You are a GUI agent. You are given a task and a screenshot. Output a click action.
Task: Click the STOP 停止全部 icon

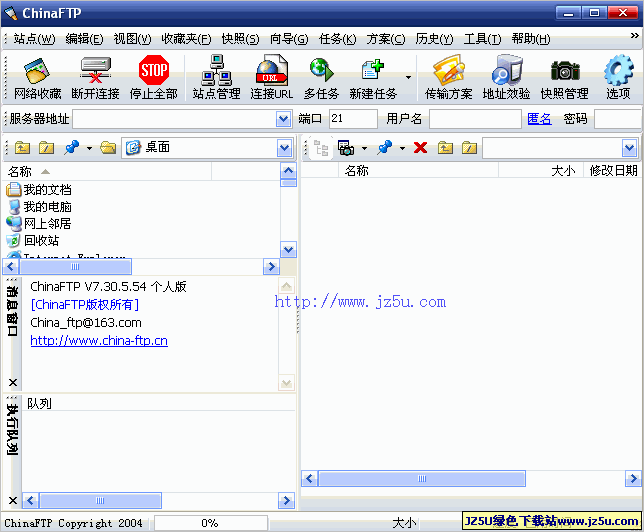coord(154,78)
